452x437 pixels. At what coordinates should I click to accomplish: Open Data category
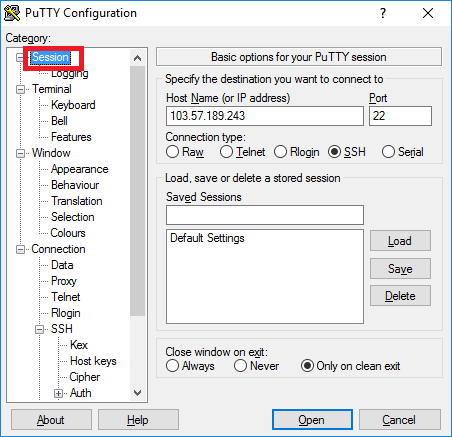(x=62, y=265)
